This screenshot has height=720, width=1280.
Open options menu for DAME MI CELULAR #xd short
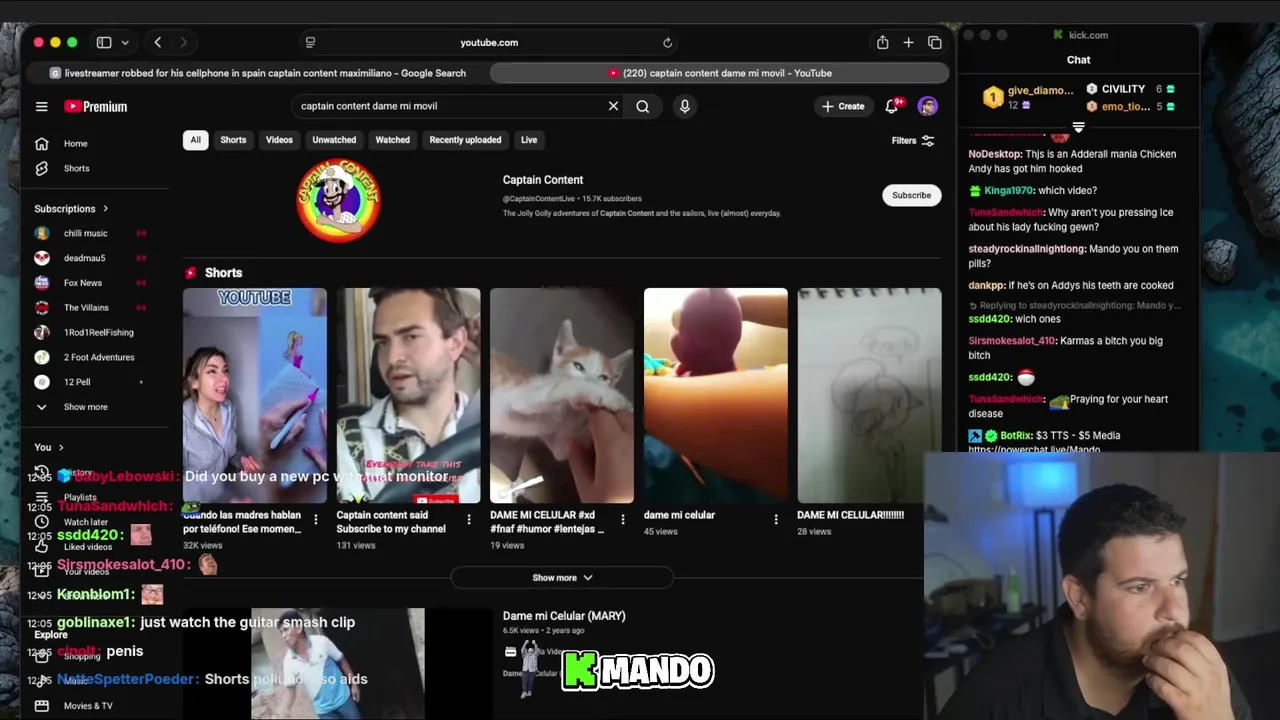tap(623, 519)
